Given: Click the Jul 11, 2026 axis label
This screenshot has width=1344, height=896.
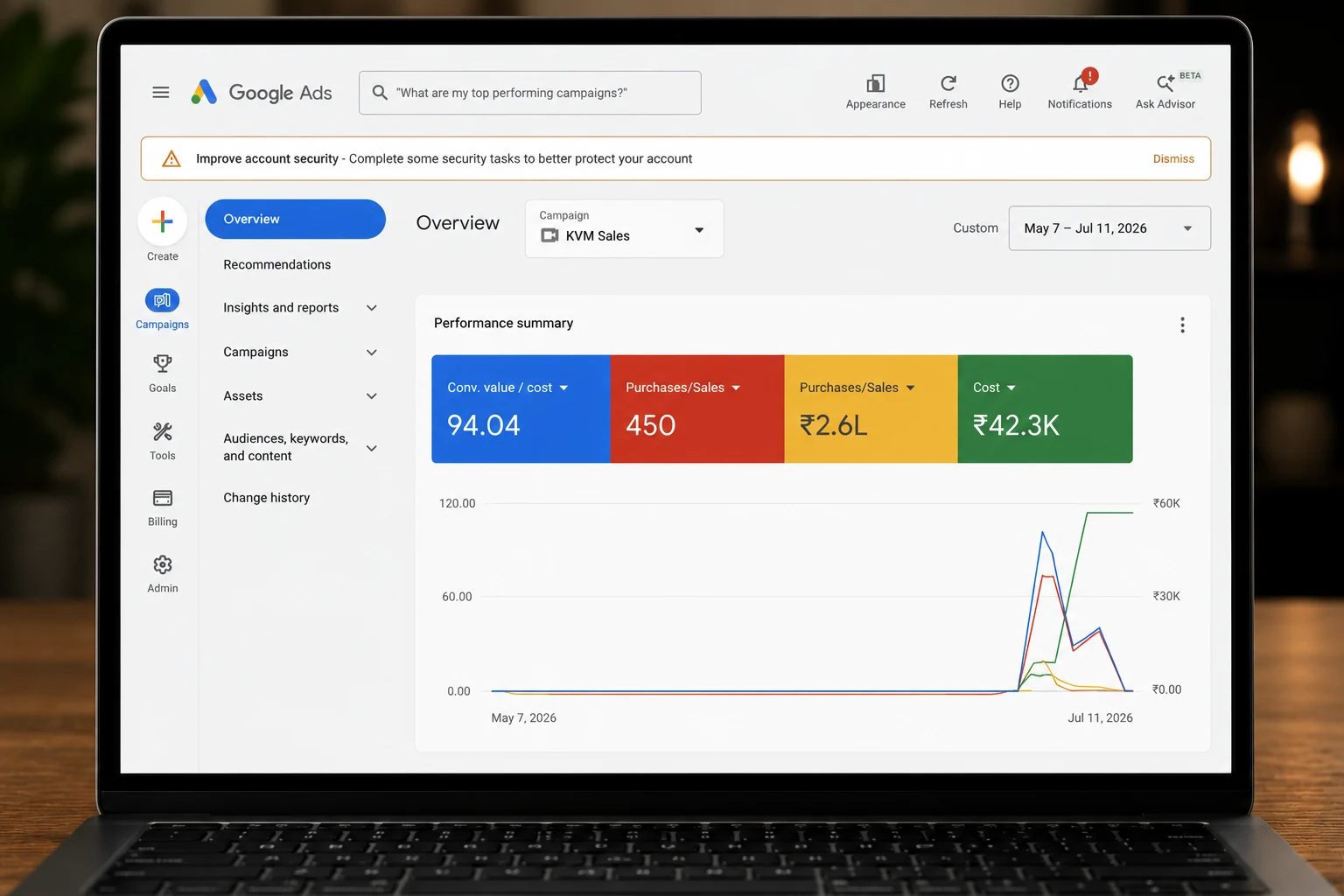Looking at the screenshot, I should click(x=1100, y=717).
